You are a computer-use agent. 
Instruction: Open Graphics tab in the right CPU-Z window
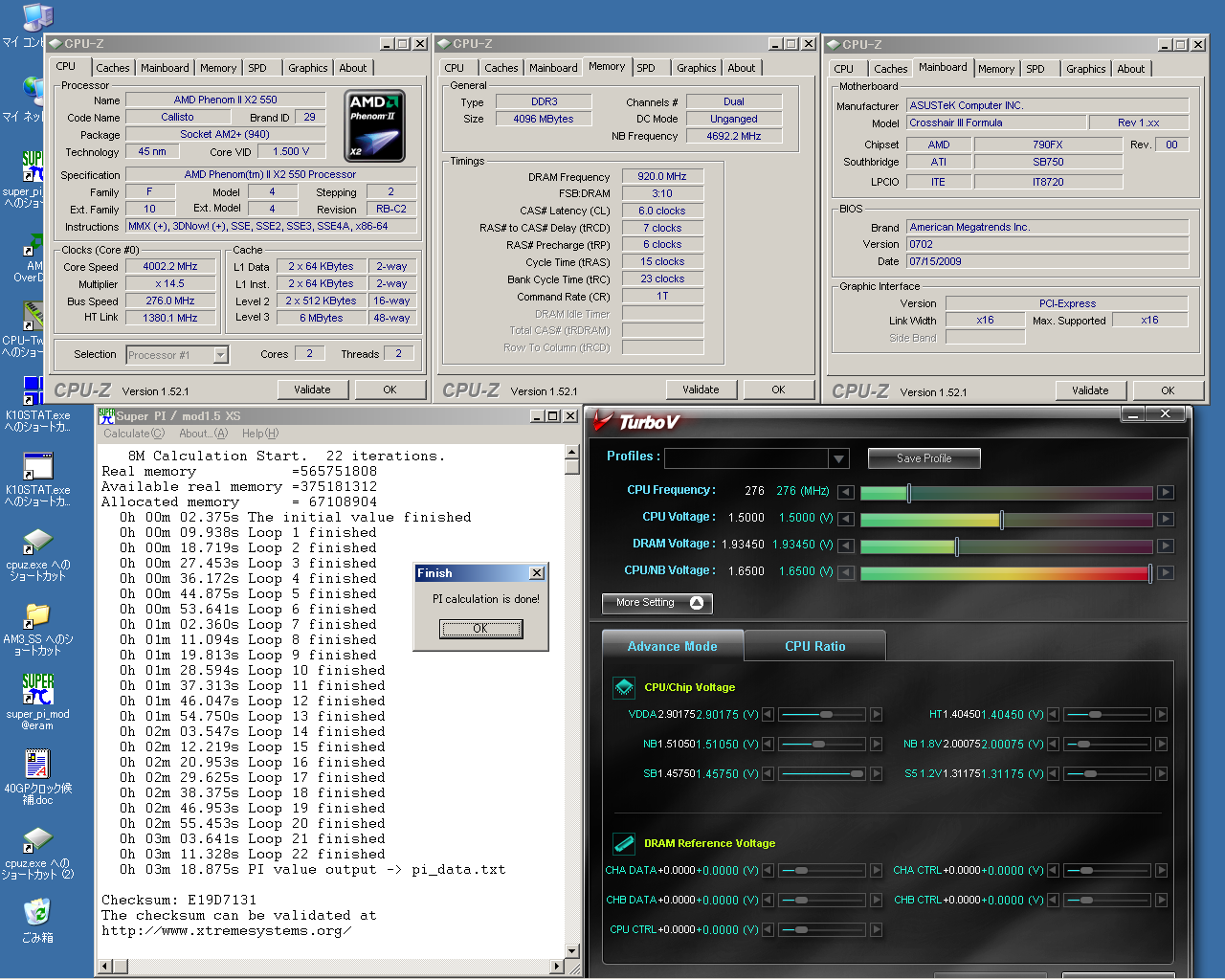(x=1086, y=69)
